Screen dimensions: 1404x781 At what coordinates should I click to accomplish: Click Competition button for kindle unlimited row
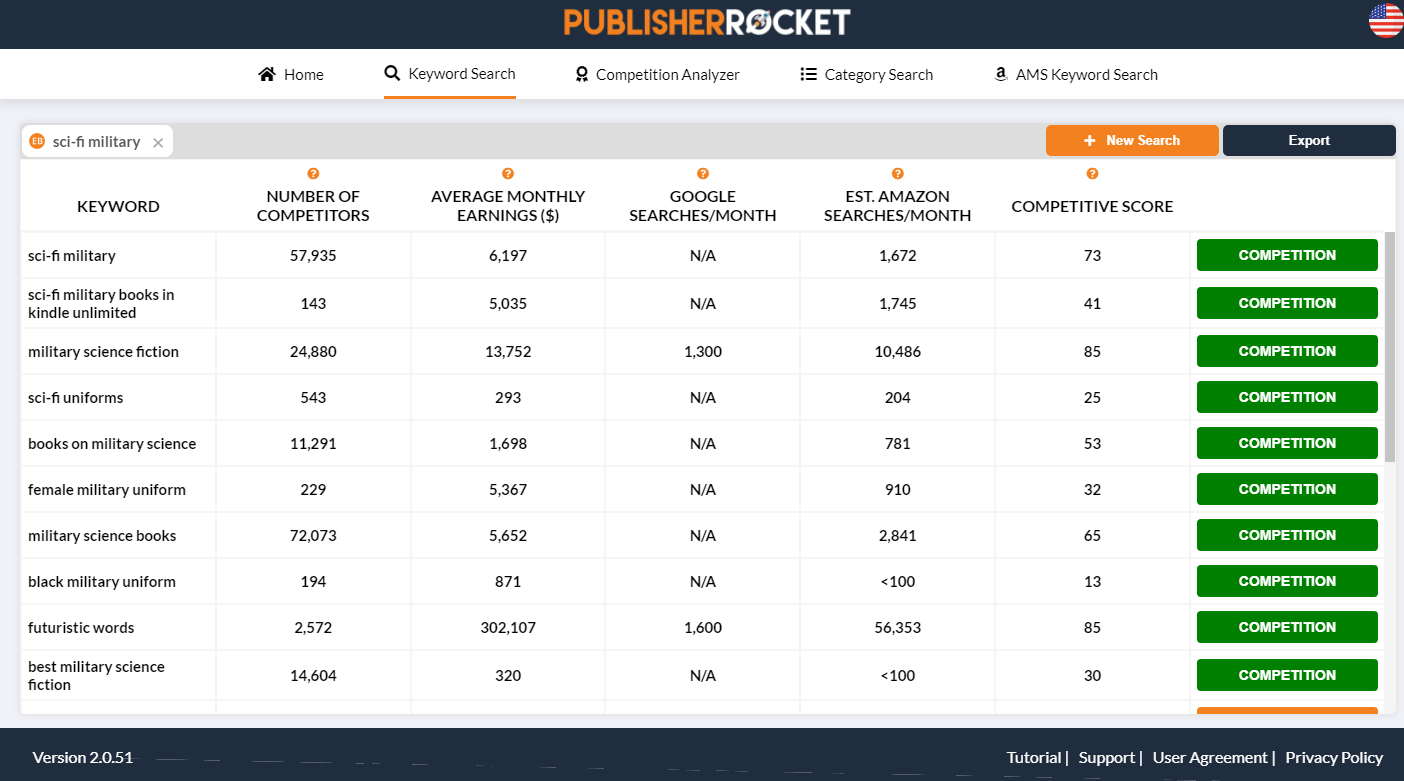tap(1287, 303)
